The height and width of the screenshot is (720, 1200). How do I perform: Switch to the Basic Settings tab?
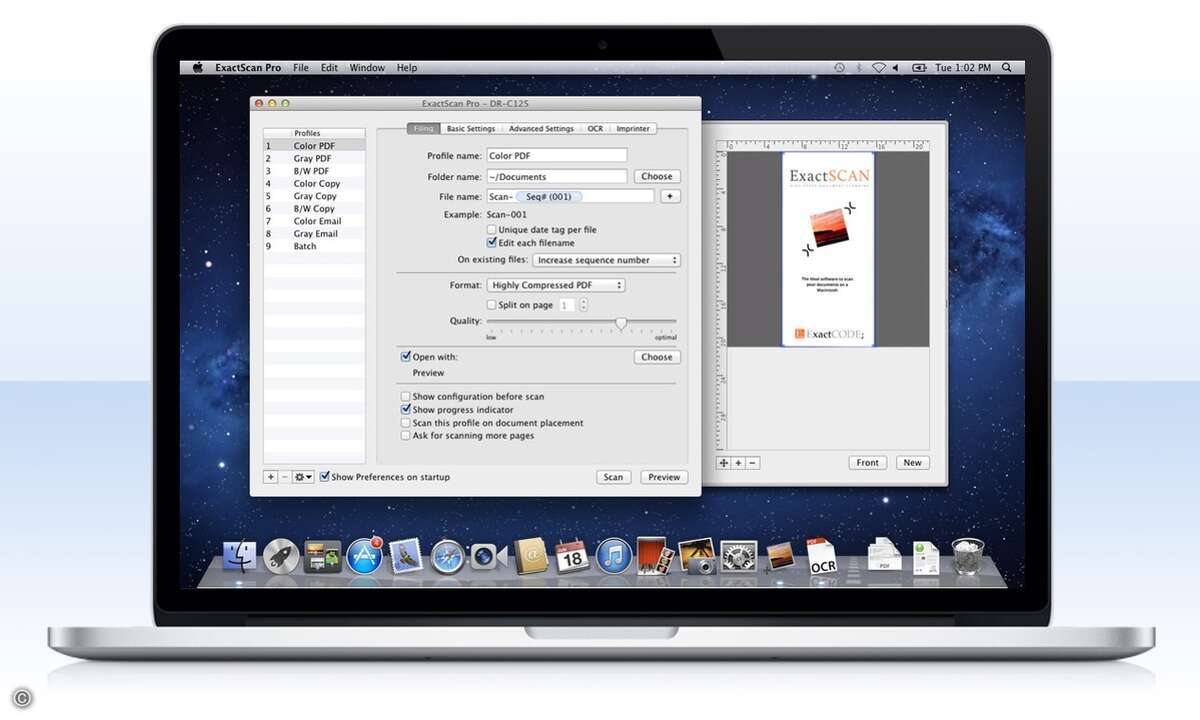pos(470,129)
